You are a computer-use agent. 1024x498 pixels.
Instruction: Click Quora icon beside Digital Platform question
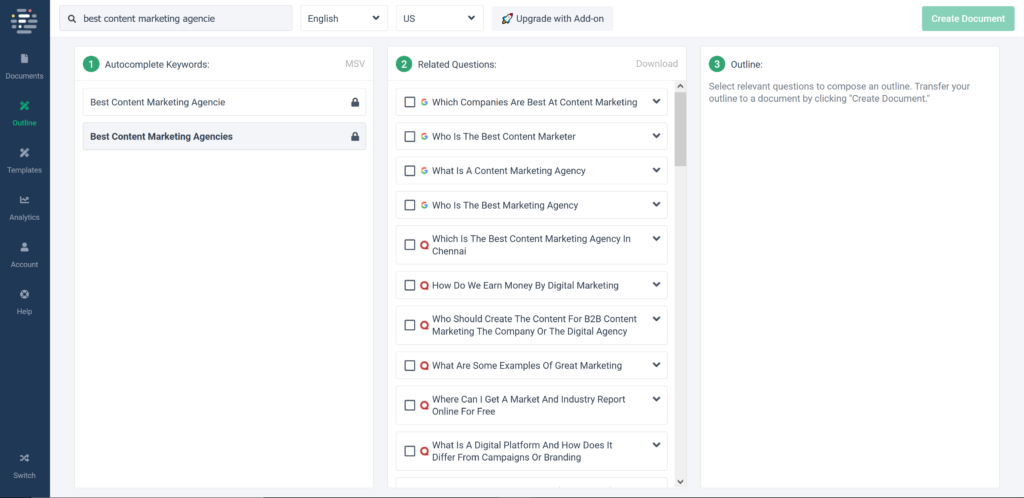(x=424, y=451)
